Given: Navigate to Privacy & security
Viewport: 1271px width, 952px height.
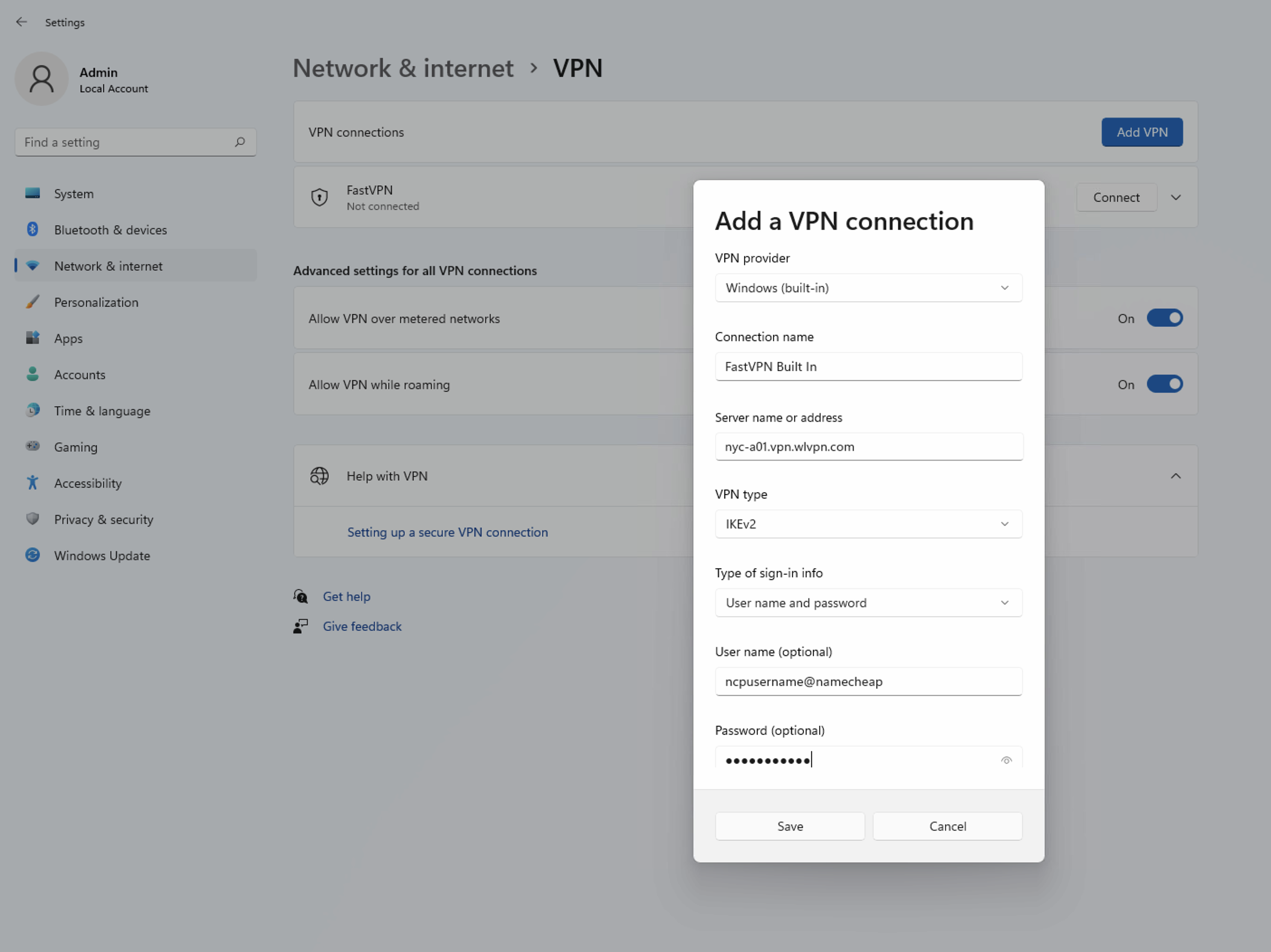Looking at the screenshot, I should pyautogui.click(x=136, y=519).
